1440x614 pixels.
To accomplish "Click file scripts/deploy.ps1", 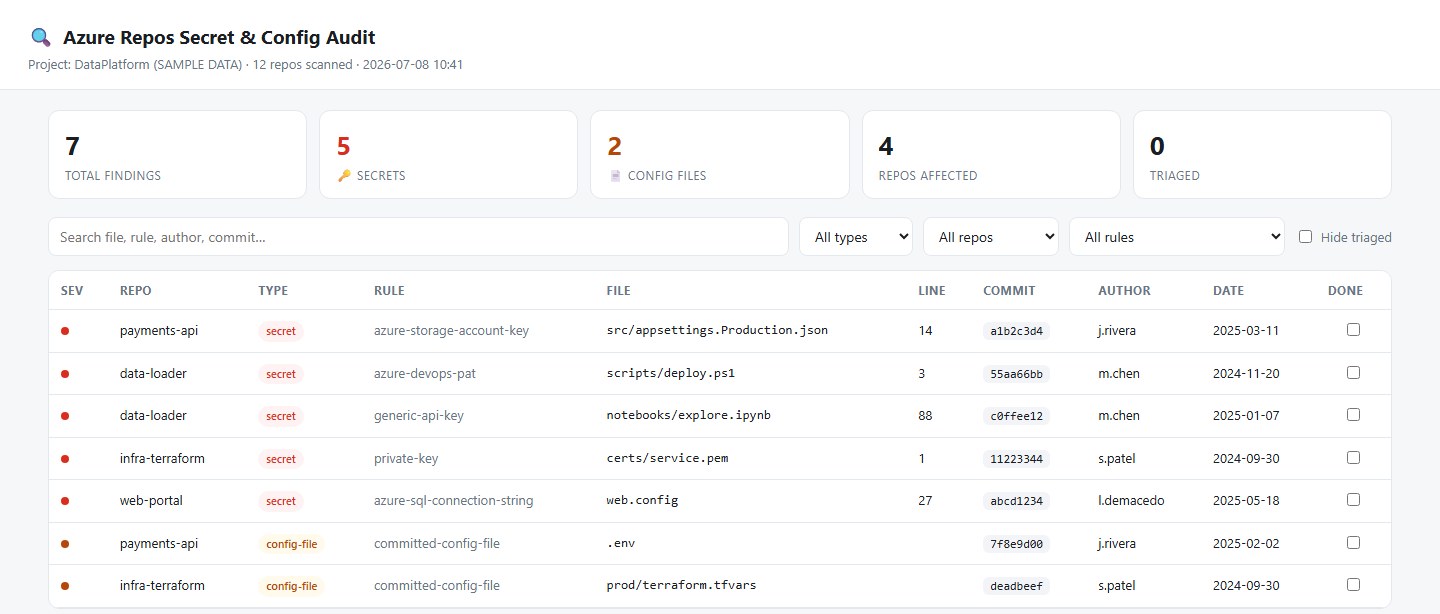I will 671,373.
